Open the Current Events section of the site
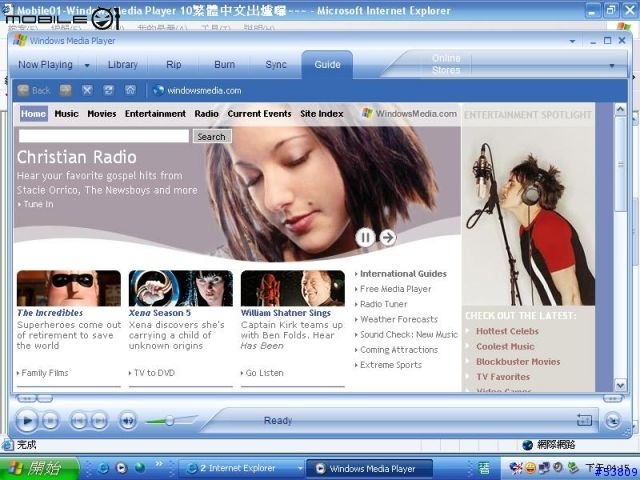The image size is (640, 480). coord(260,114)
